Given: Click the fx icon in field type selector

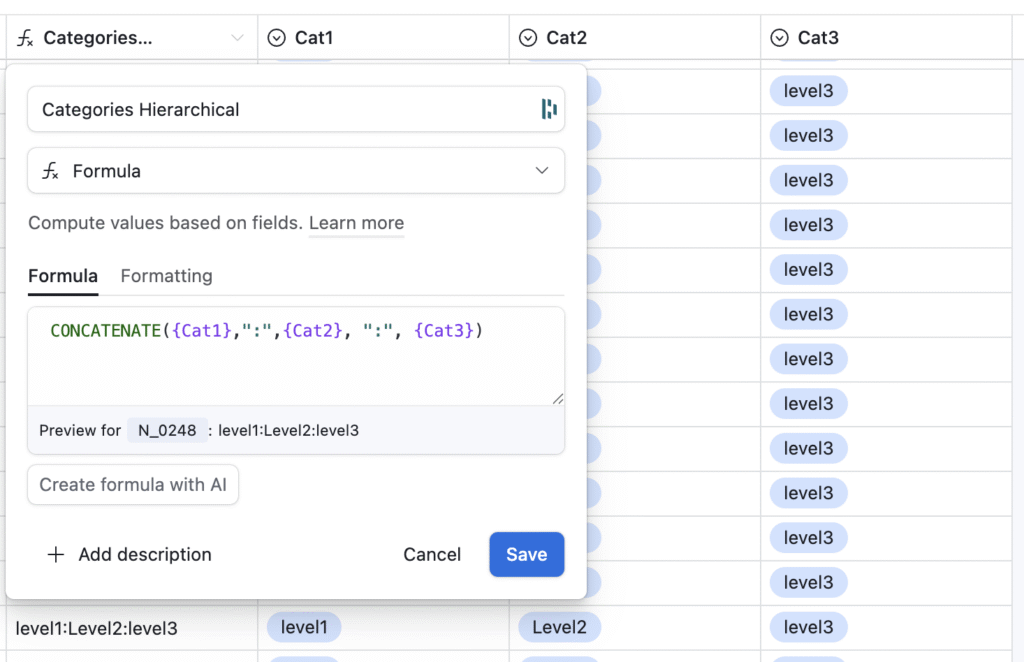Looking at the screenshot, I should 50,171.
